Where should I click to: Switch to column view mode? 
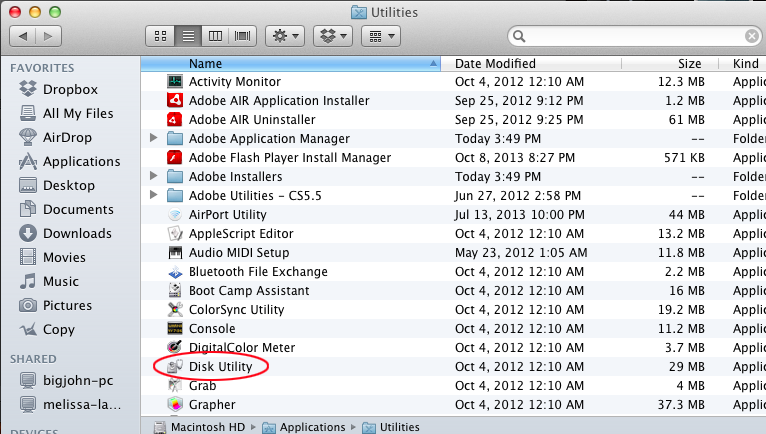214,36
